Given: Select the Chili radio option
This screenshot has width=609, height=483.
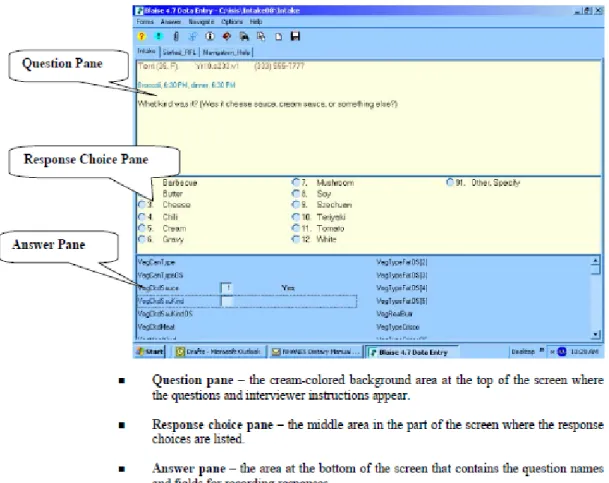Looking at the screenshot, I should coord(142,217).
